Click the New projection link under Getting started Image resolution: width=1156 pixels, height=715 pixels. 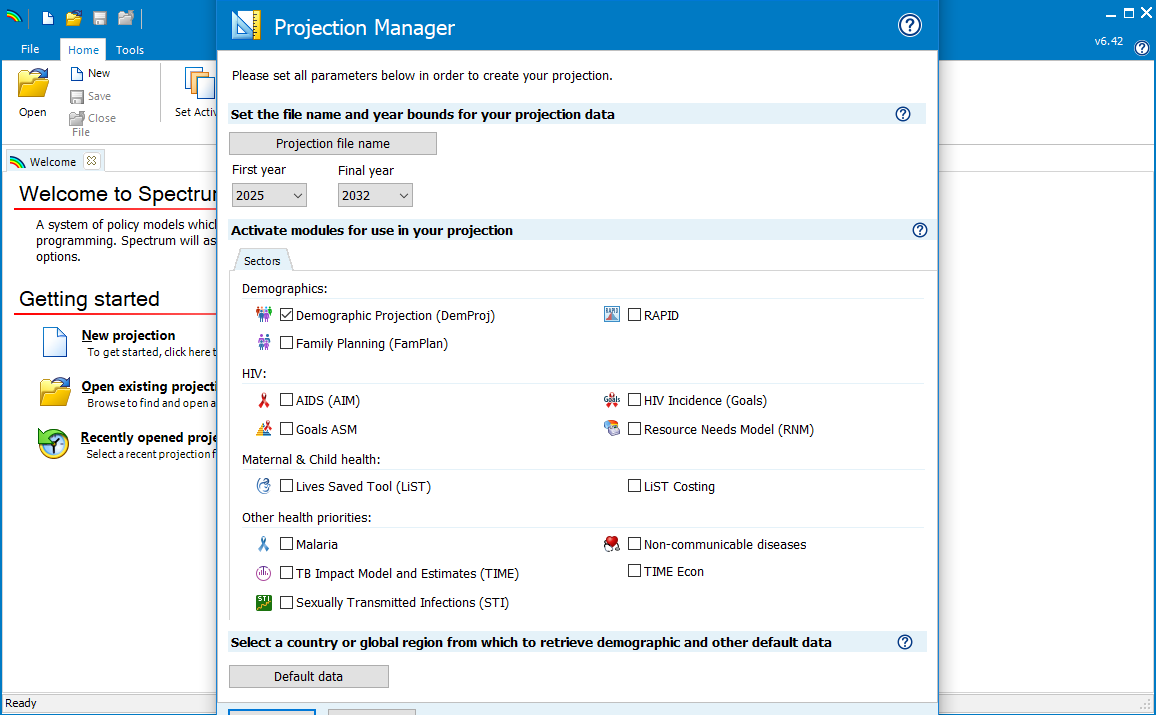[128, 335]
